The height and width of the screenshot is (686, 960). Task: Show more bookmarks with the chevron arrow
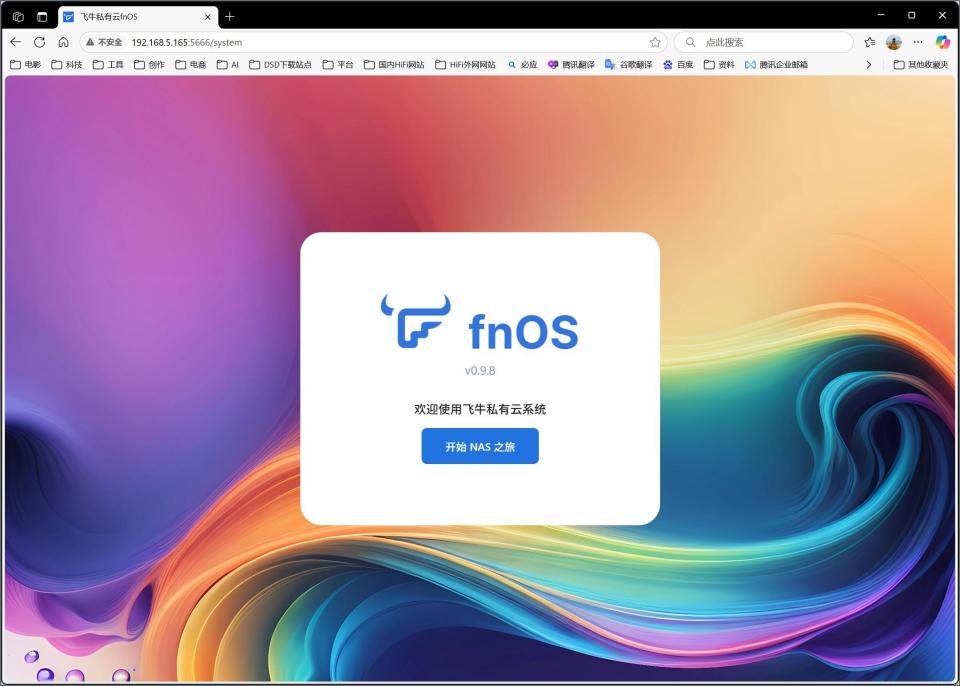[868, 64]
